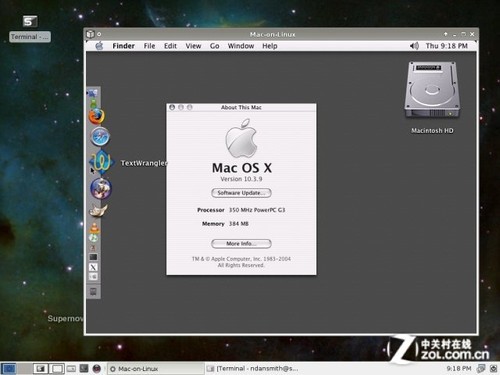Click the Terminal desktop shortcut icon
Screen dimensions: 500x375
[30, 21]
